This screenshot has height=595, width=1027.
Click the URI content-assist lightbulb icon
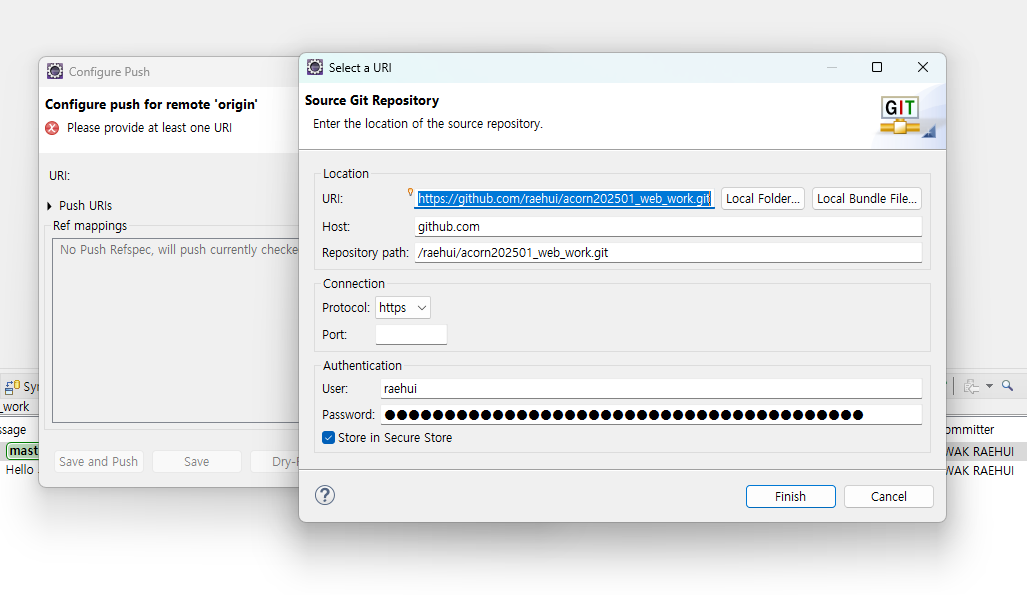(410, 192)
